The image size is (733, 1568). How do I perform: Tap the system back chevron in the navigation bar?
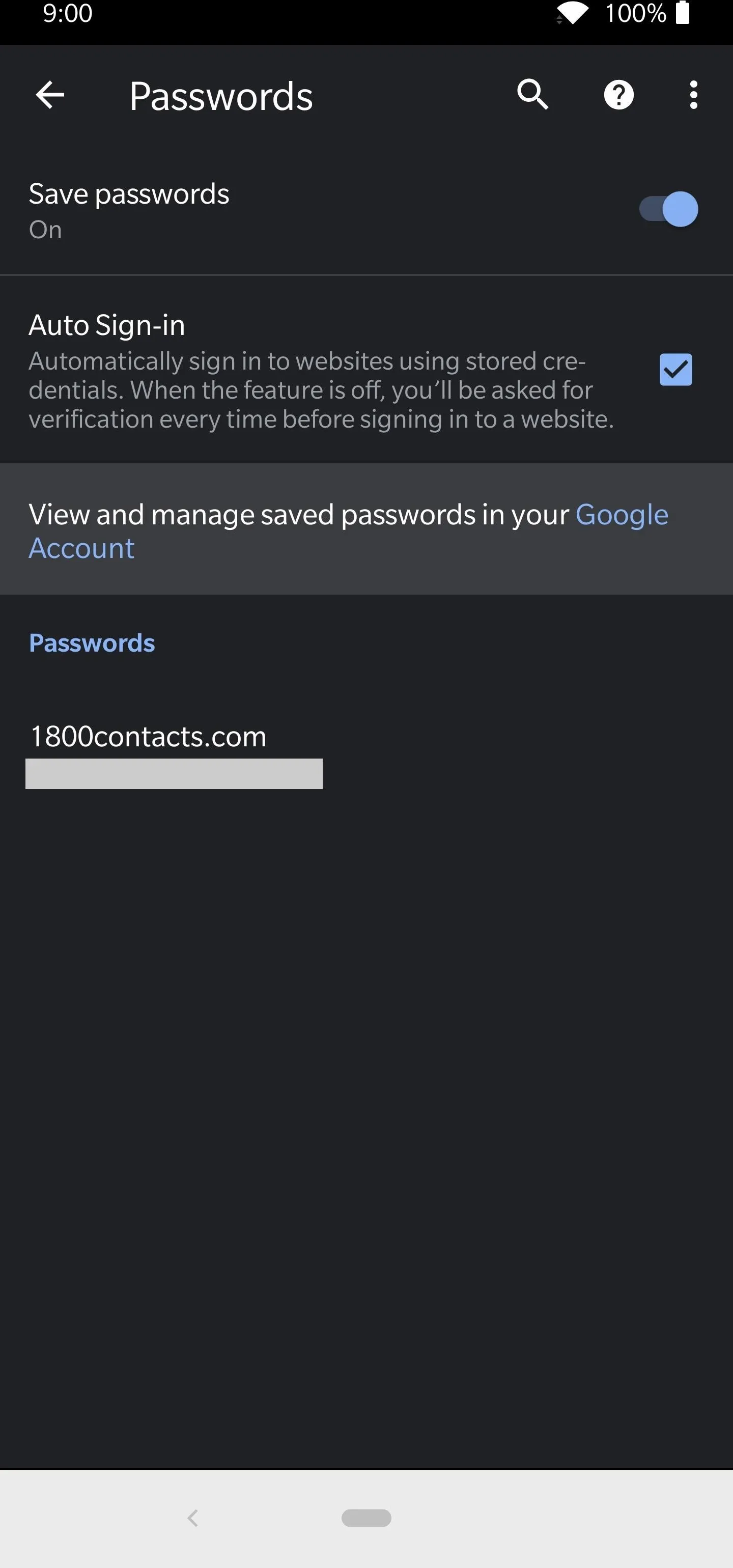pos(192,1518)
